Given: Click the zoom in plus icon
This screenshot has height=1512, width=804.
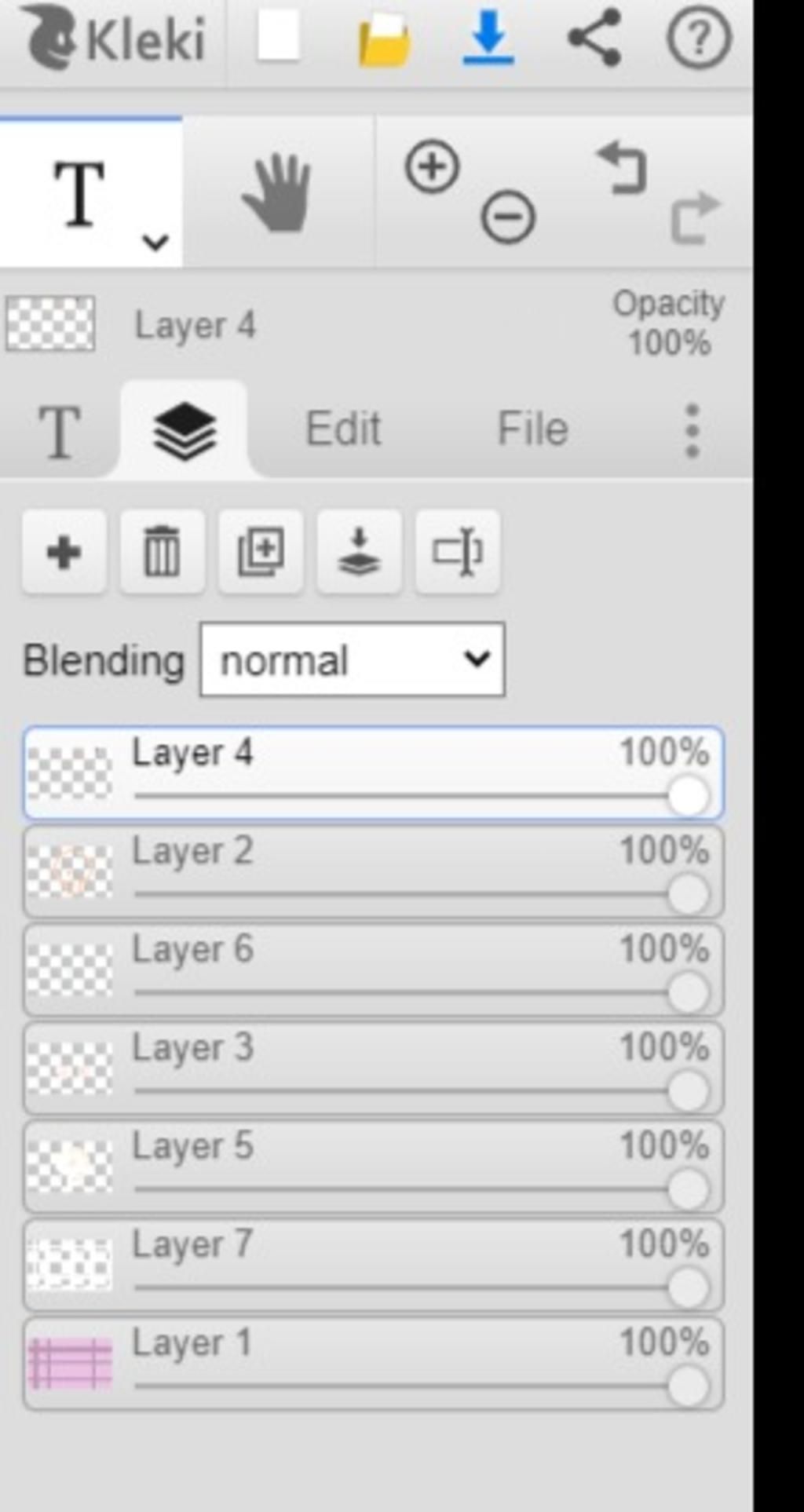Looking at the screenshot, I should [432, 166].
